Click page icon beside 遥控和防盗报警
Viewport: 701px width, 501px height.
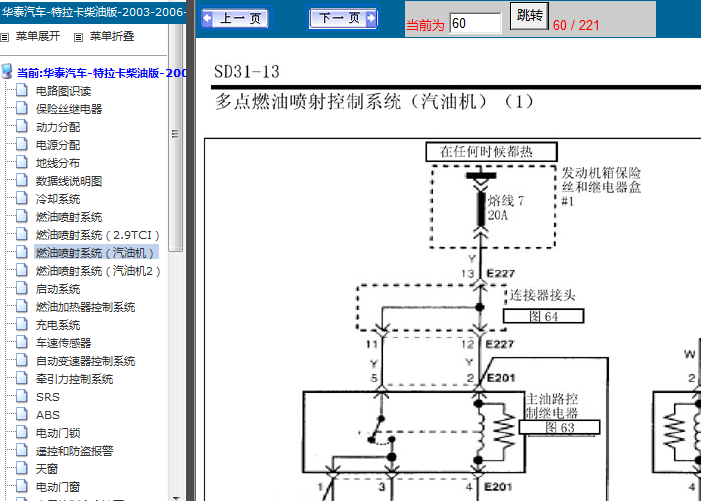click(x=22, y=450)
